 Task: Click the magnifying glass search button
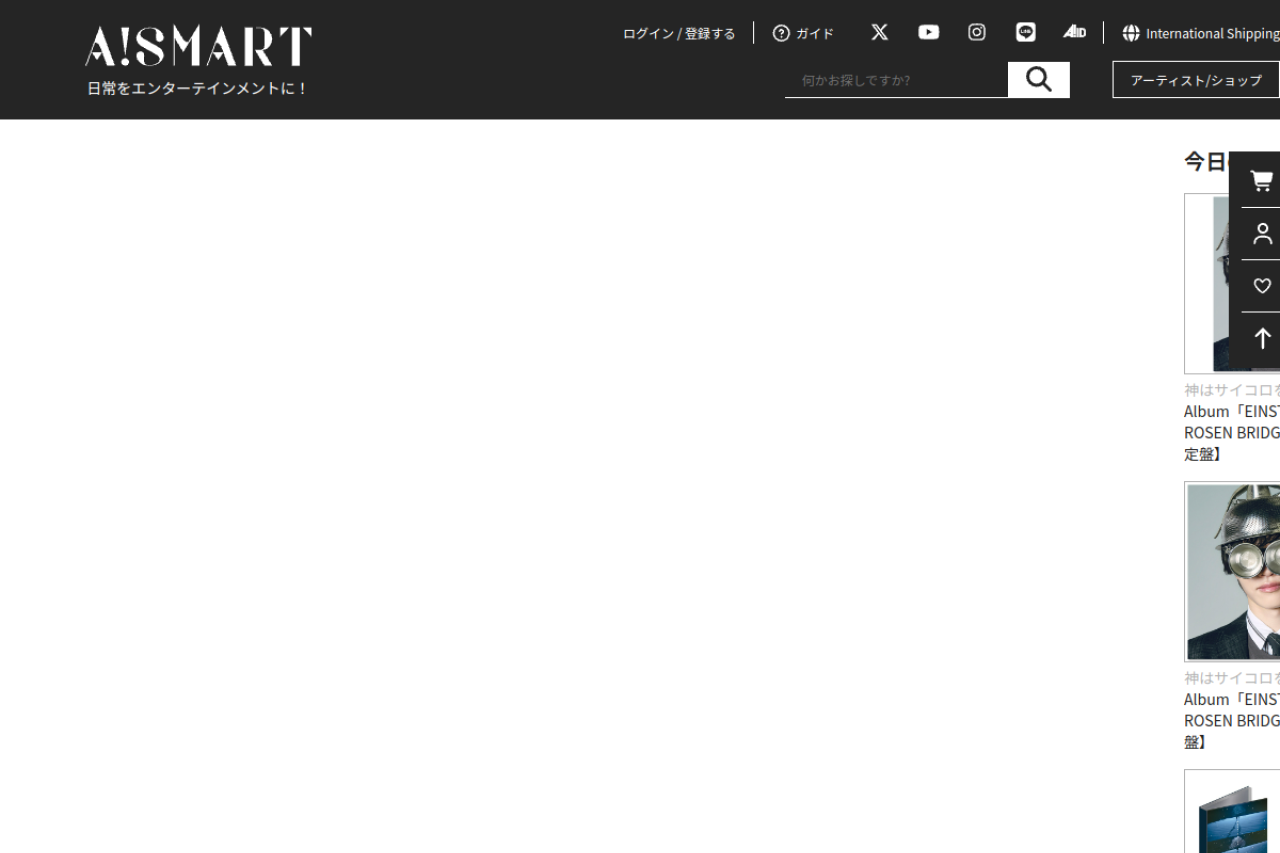tap(1039, 80)
